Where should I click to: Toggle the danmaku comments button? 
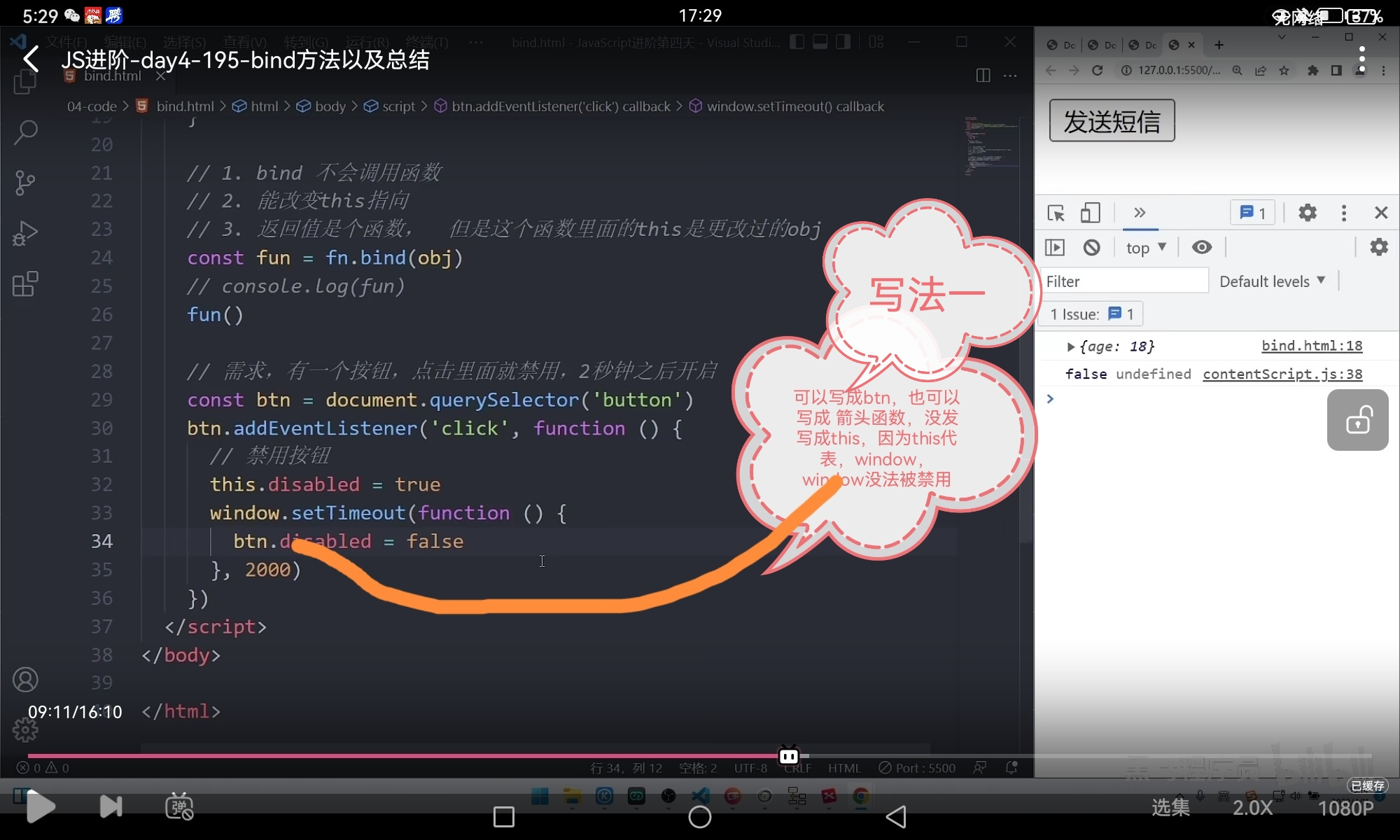click(179, 807)
